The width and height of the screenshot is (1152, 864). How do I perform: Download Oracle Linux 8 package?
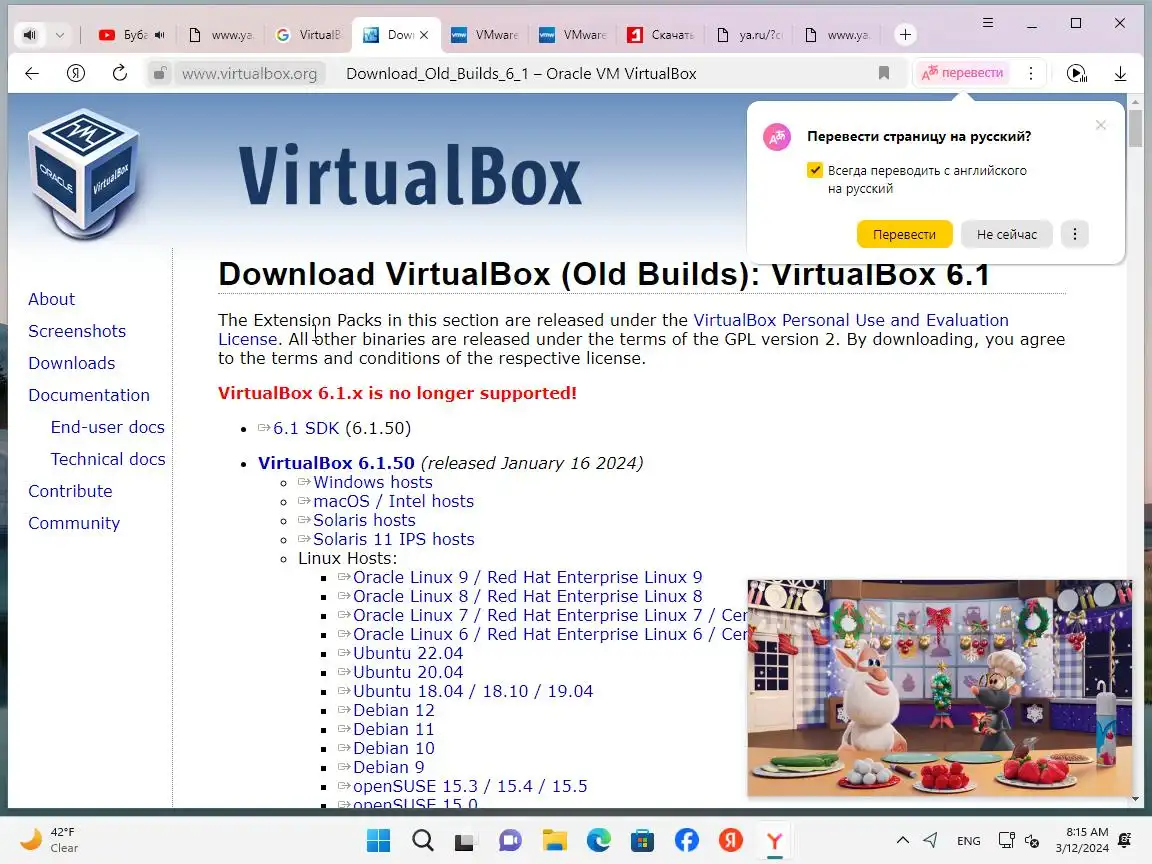click(x=528, y=597)
